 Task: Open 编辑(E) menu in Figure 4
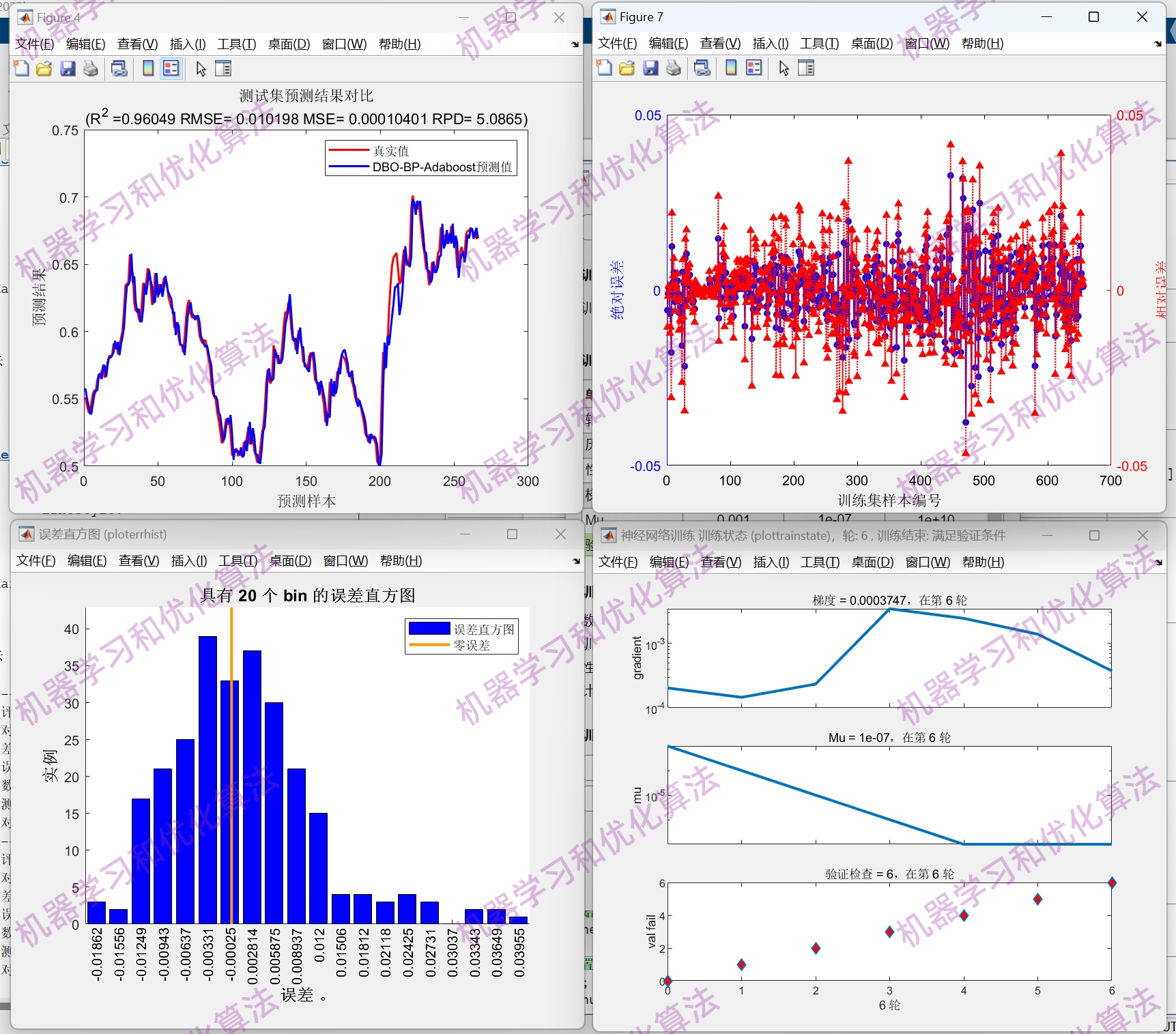click(86, 44)
